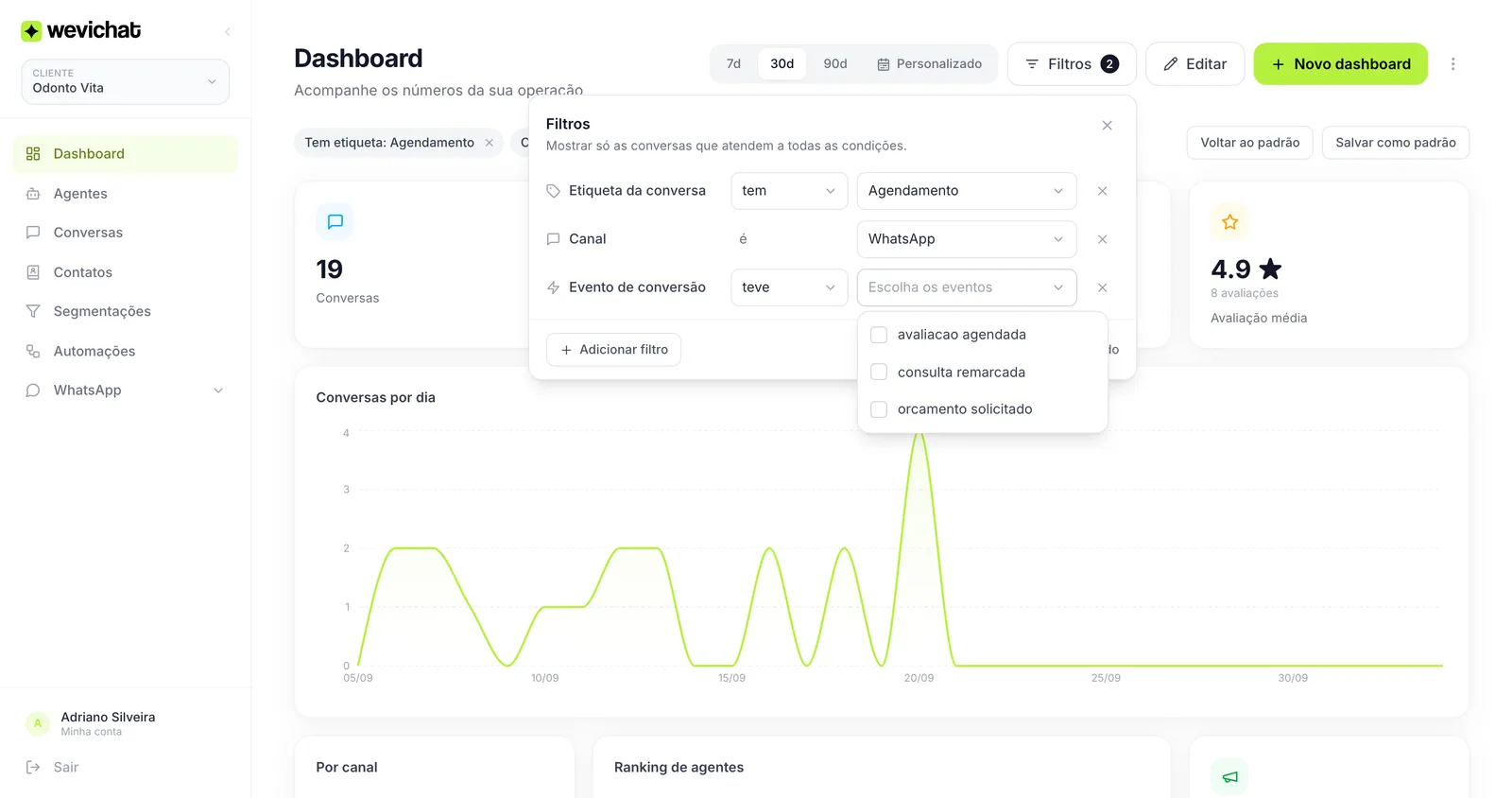Screen dimensions: 1512x798
Task: Click the Novo dashboard button
Action: 1340,64
